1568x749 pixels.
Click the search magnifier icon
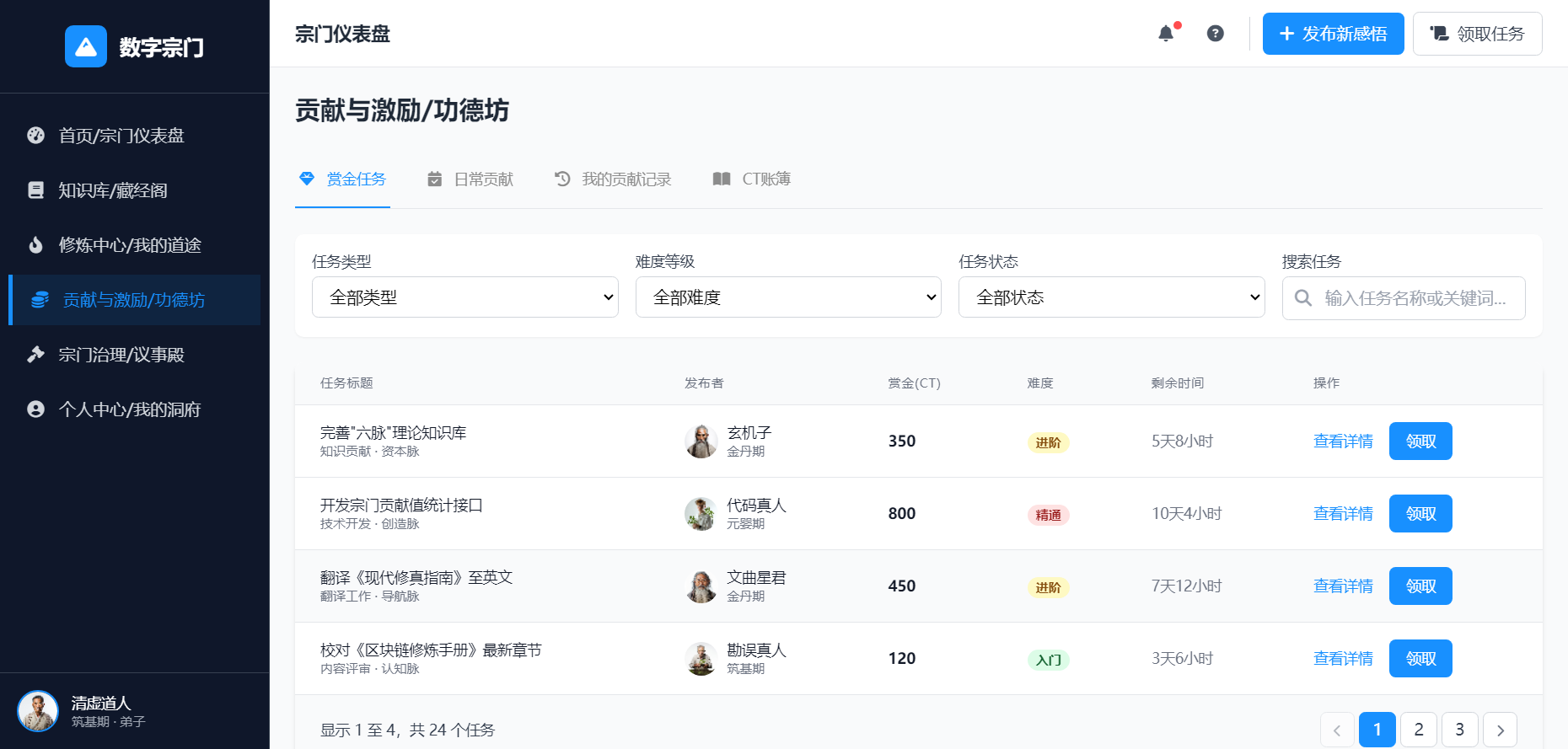[1303, 298]
